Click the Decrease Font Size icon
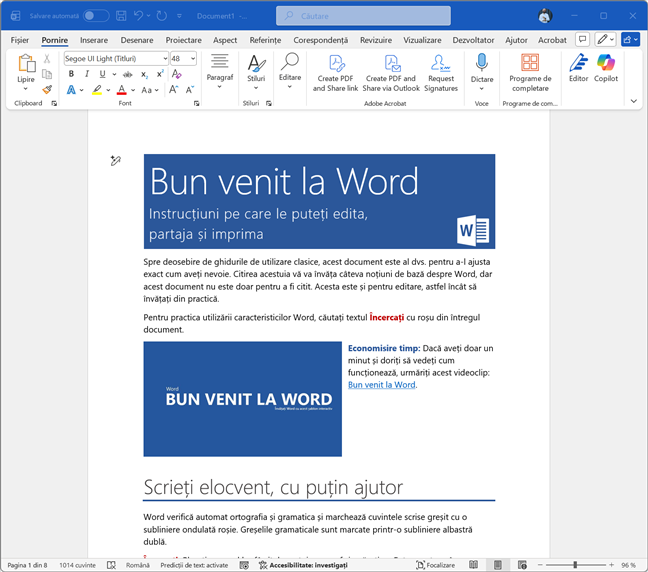This screenshot has height=572, width=648. (190, 90)
